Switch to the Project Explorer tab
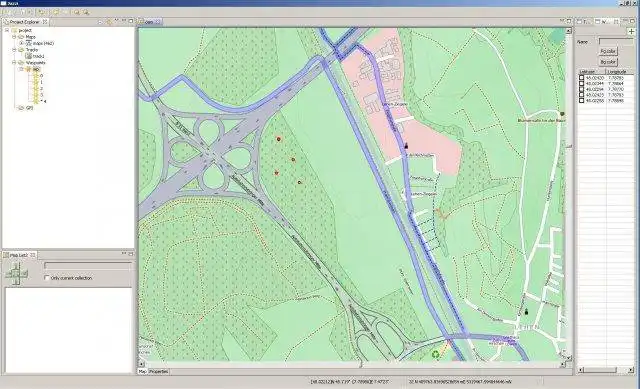Viewport: 640px width, 389px height. [x=25, y=22]
